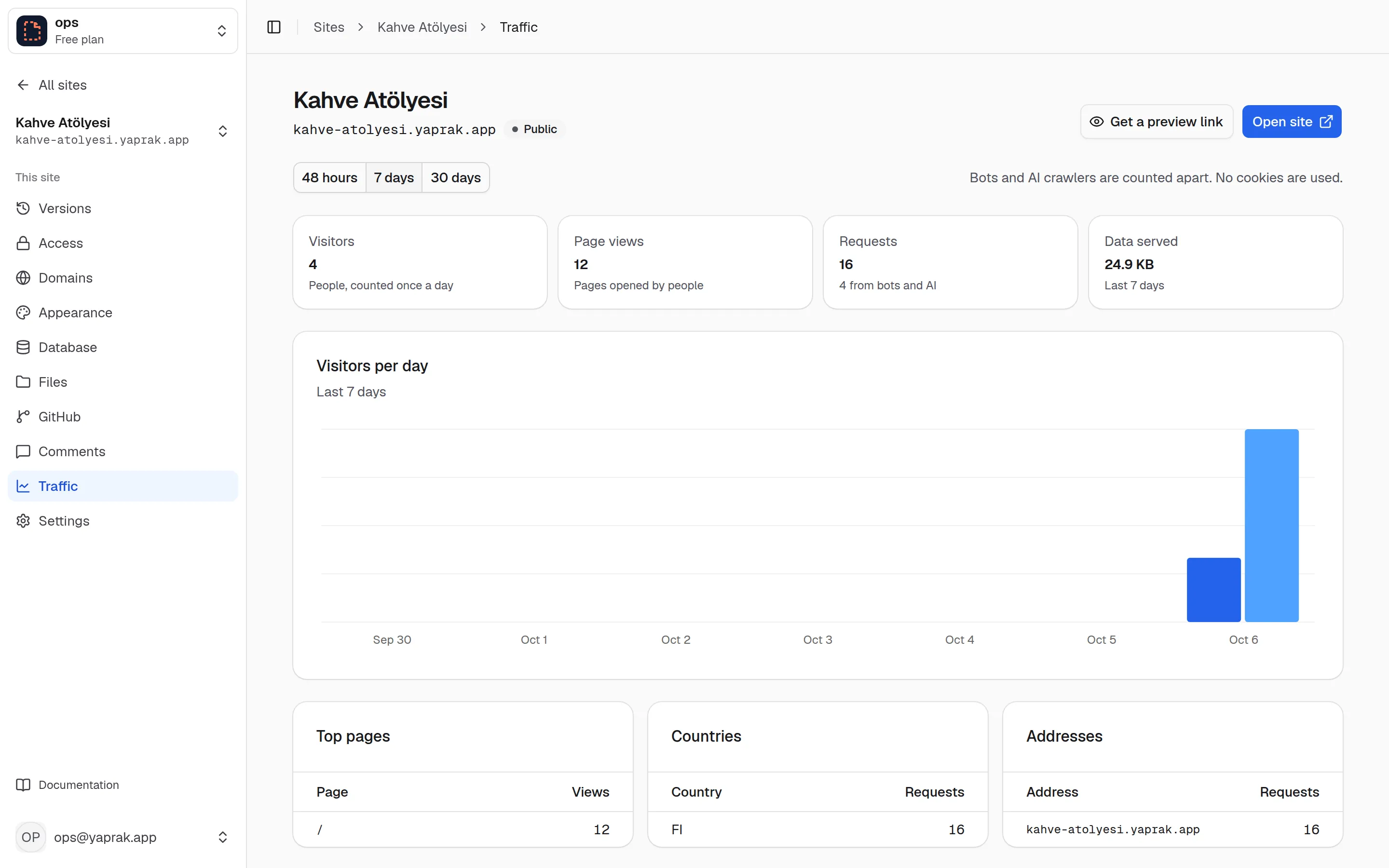Expand the ops@yaprak.app account menu
The width and height of the screenshot is (1389, 868).
(223, 837)
